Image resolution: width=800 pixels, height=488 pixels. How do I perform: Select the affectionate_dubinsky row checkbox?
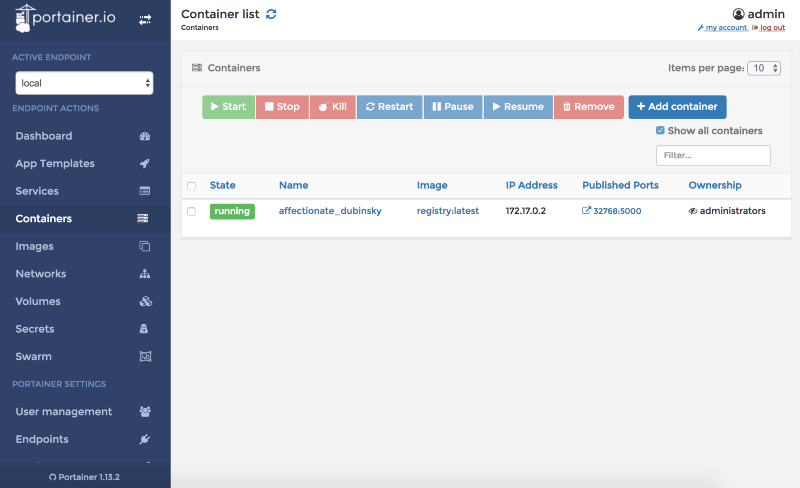[191, 211]
